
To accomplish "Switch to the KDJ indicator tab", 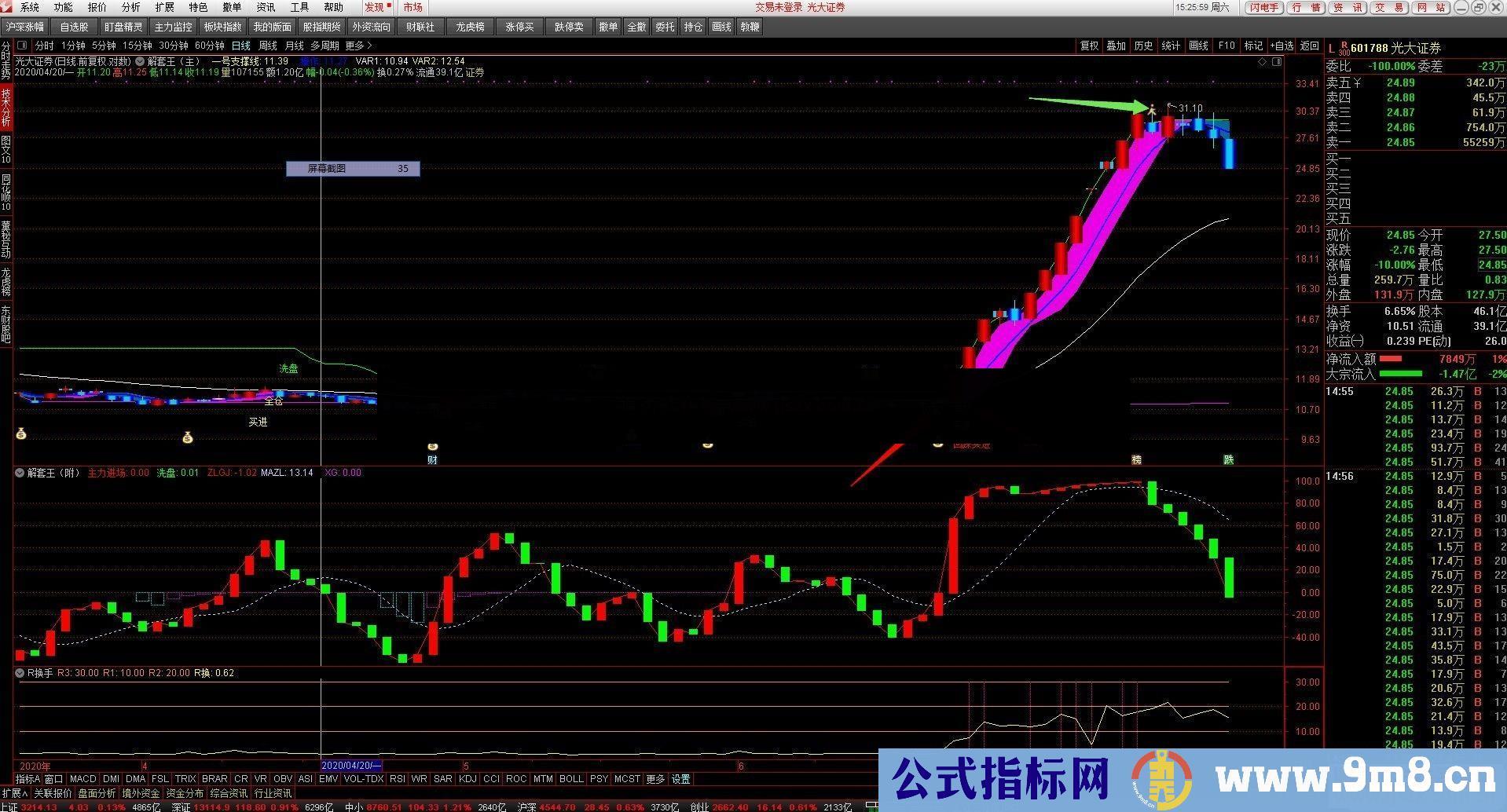I will [x=467, y=778].
